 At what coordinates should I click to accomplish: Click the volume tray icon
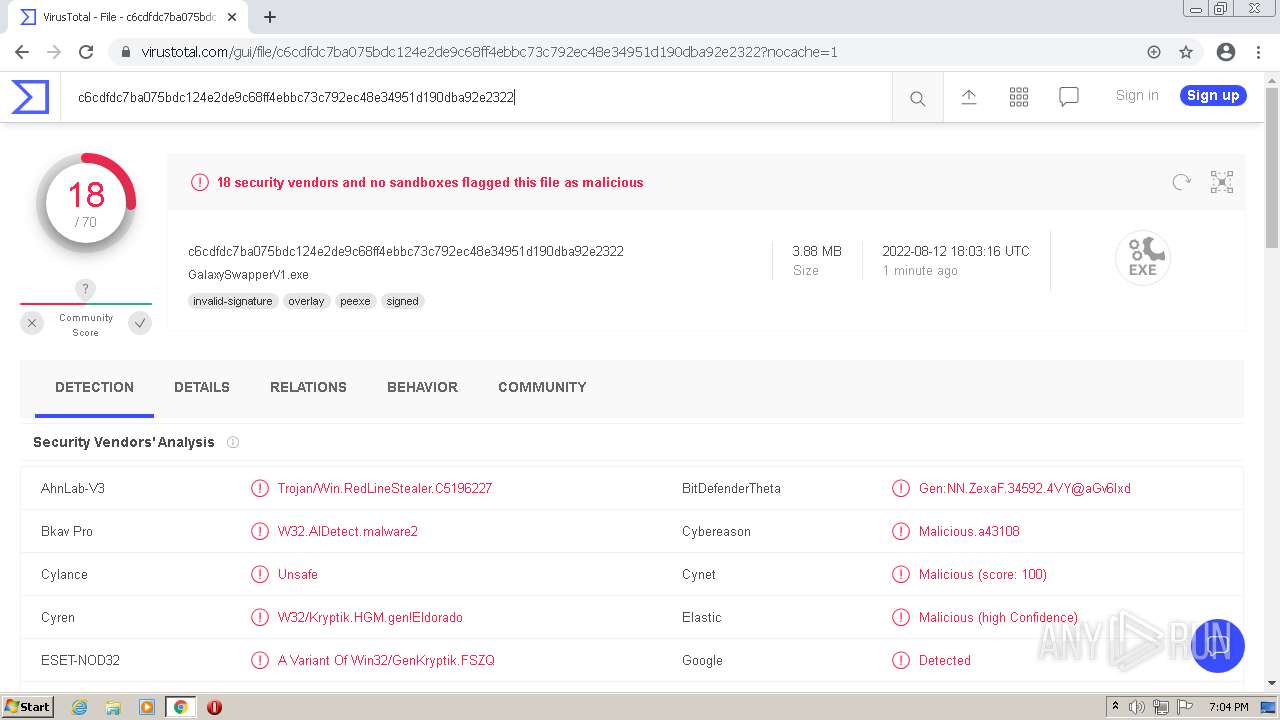coord(1137,707)
